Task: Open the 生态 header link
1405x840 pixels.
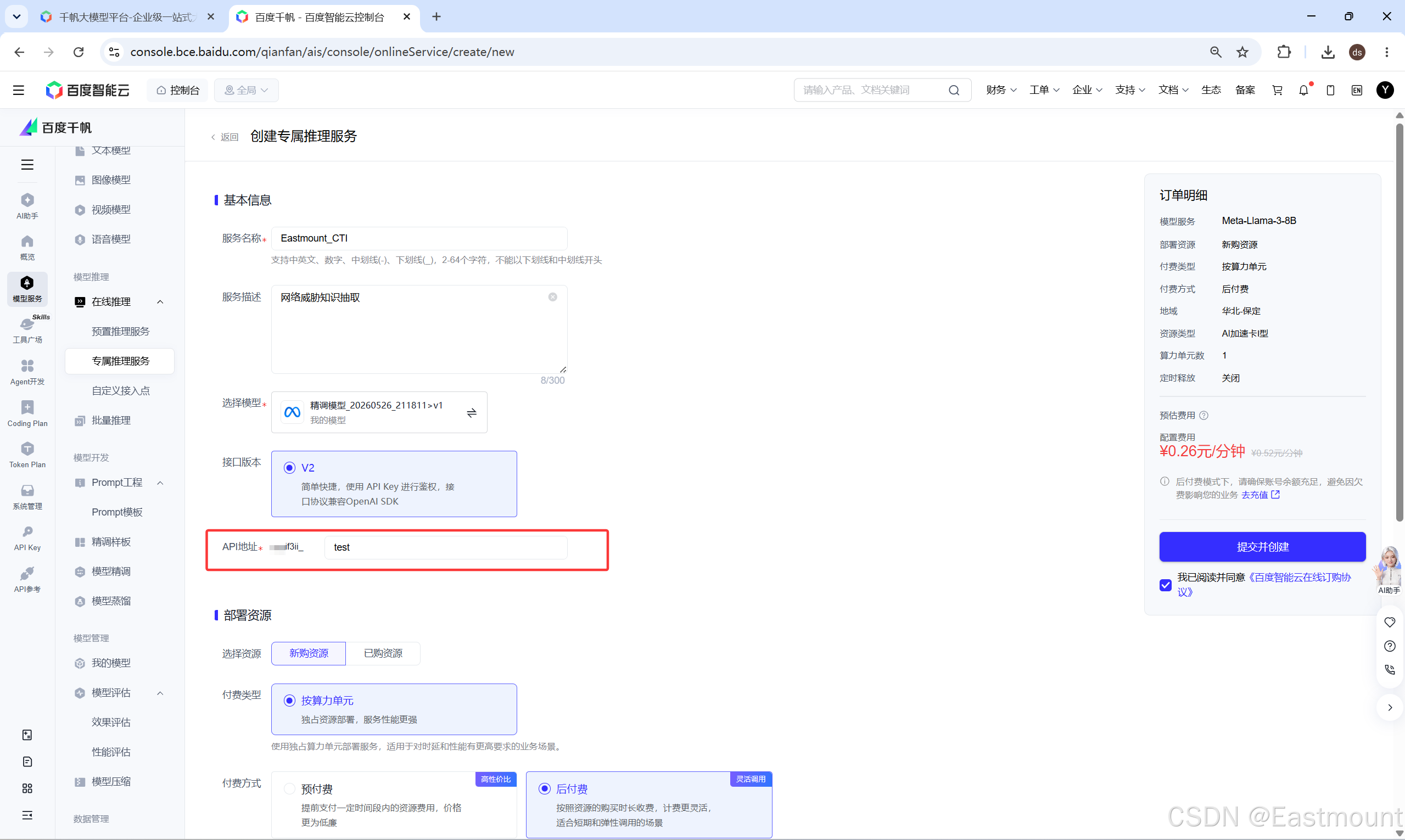Action: (x=1211, y=90)
